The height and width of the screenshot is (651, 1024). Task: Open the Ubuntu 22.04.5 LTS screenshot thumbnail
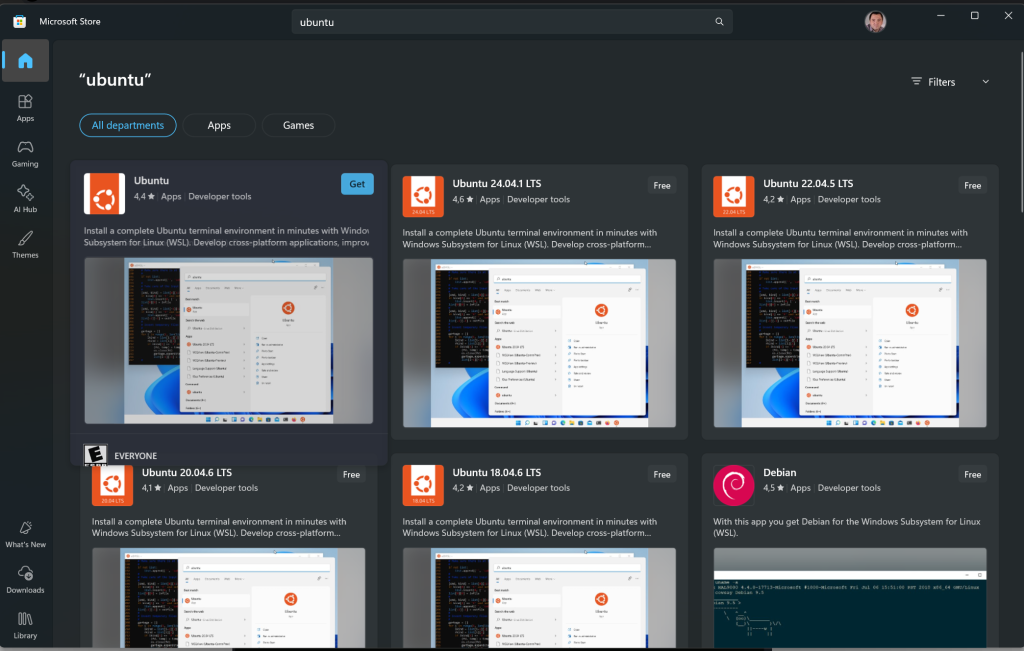[x=849, y=343]
